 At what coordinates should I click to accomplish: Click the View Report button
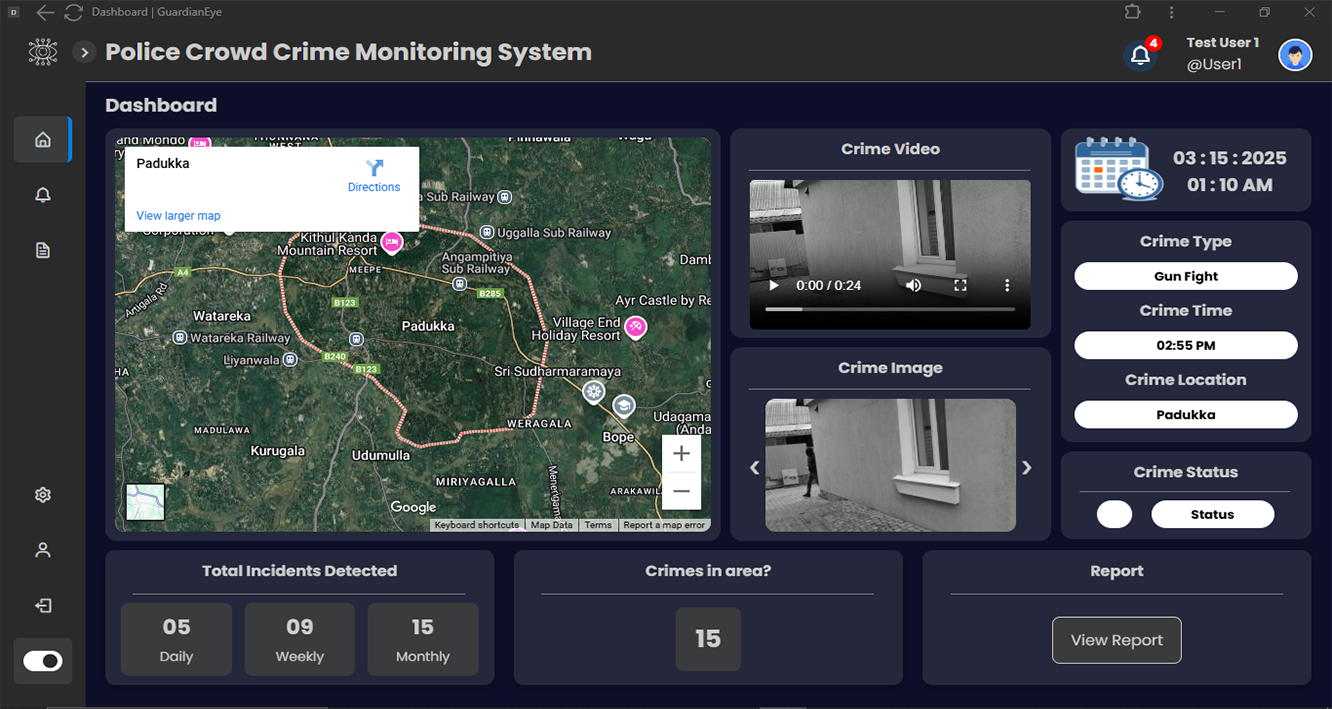(1117, 640)
